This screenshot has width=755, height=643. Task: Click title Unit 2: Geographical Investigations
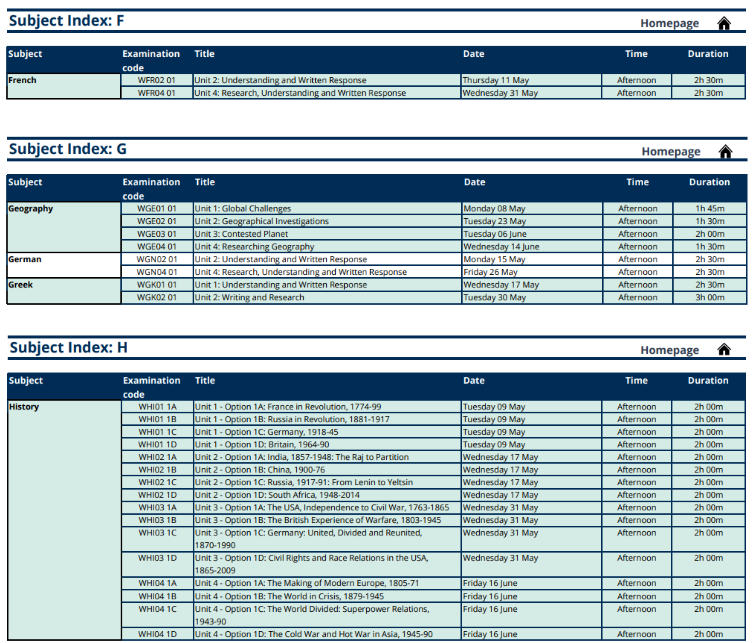tap(261, 221)
